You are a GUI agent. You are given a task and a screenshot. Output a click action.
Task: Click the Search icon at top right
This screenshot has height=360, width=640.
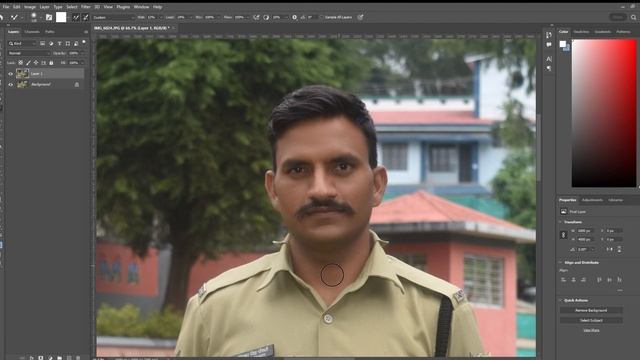pyautogui.click(x=633, y=17)
